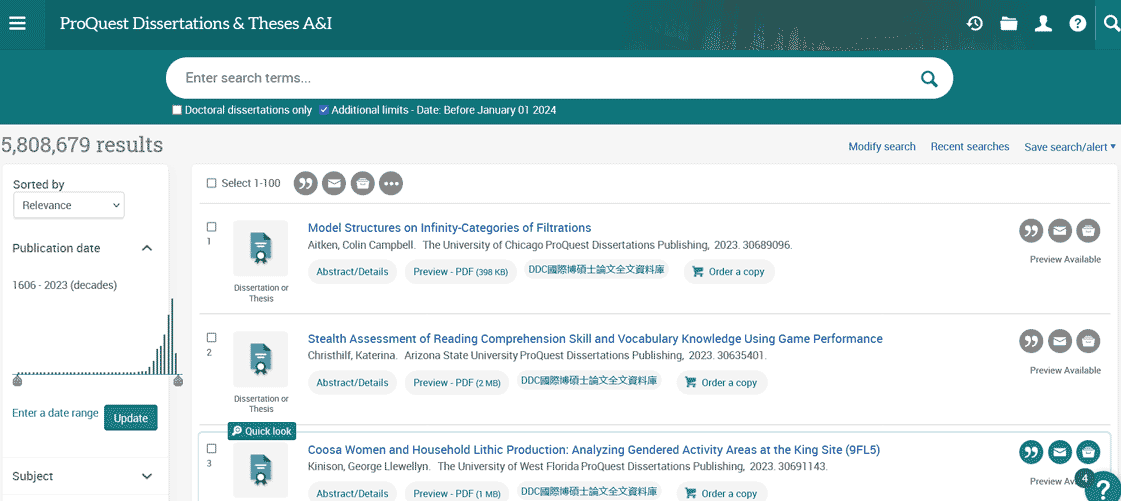
Task: Order a copy of the Christhilf dissertation
Action: [721, 382]
